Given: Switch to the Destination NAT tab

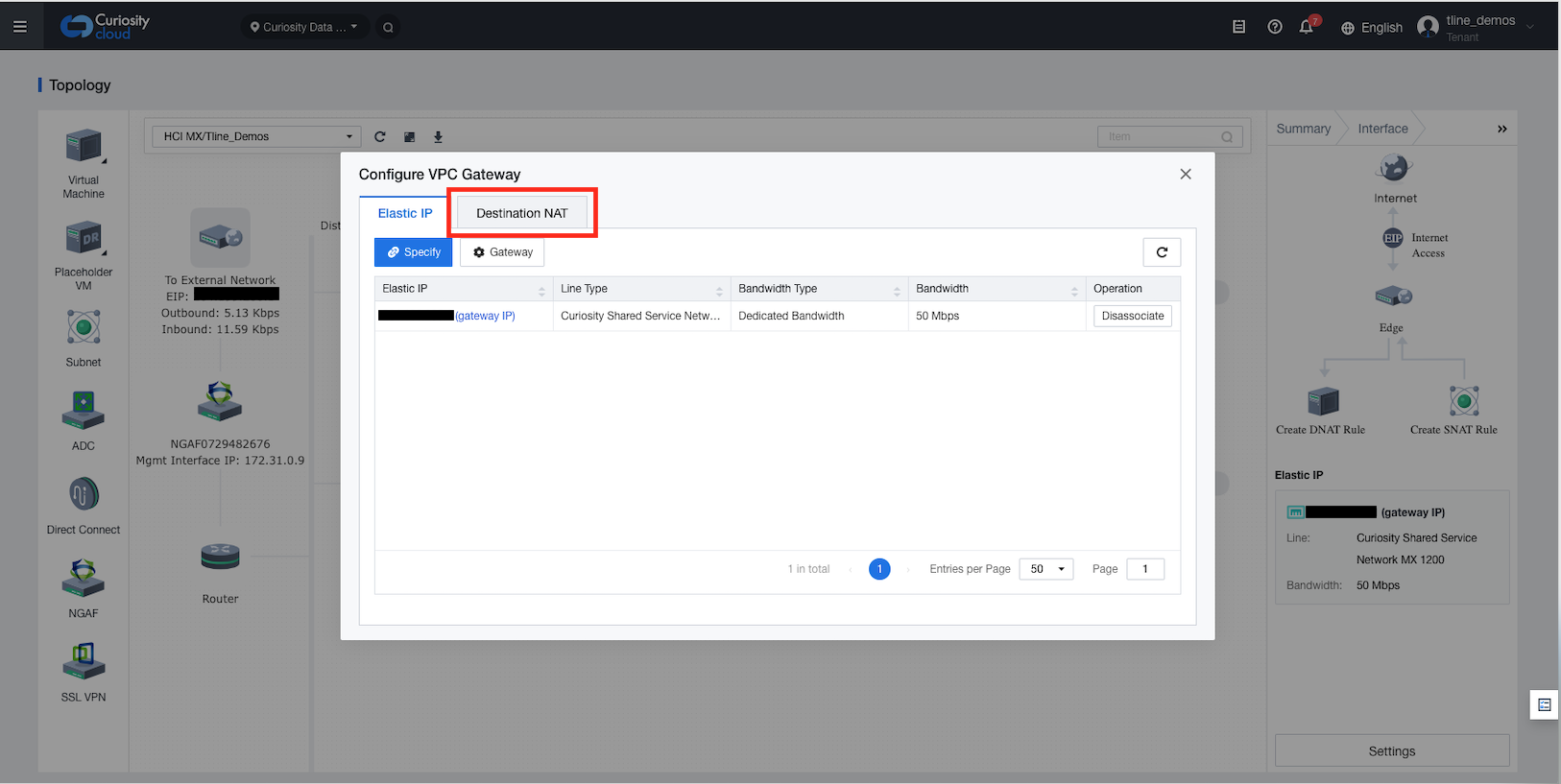Looking at the screenshot, I should point(521,213).
